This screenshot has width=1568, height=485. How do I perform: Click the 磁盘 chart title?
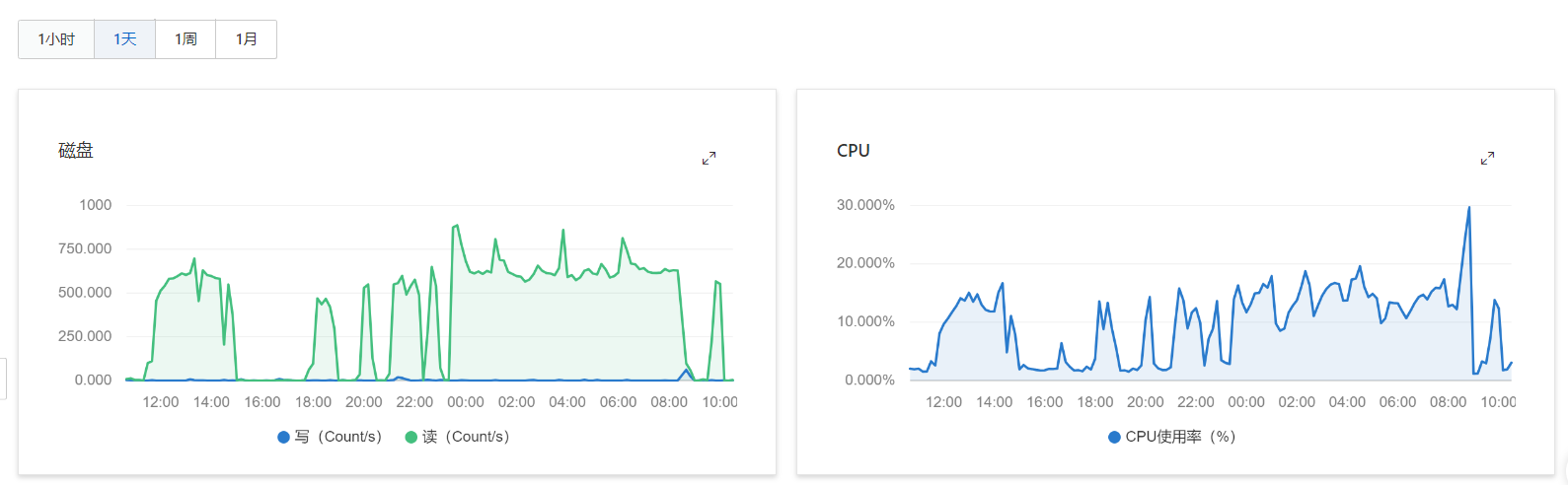tap(76, 151)
